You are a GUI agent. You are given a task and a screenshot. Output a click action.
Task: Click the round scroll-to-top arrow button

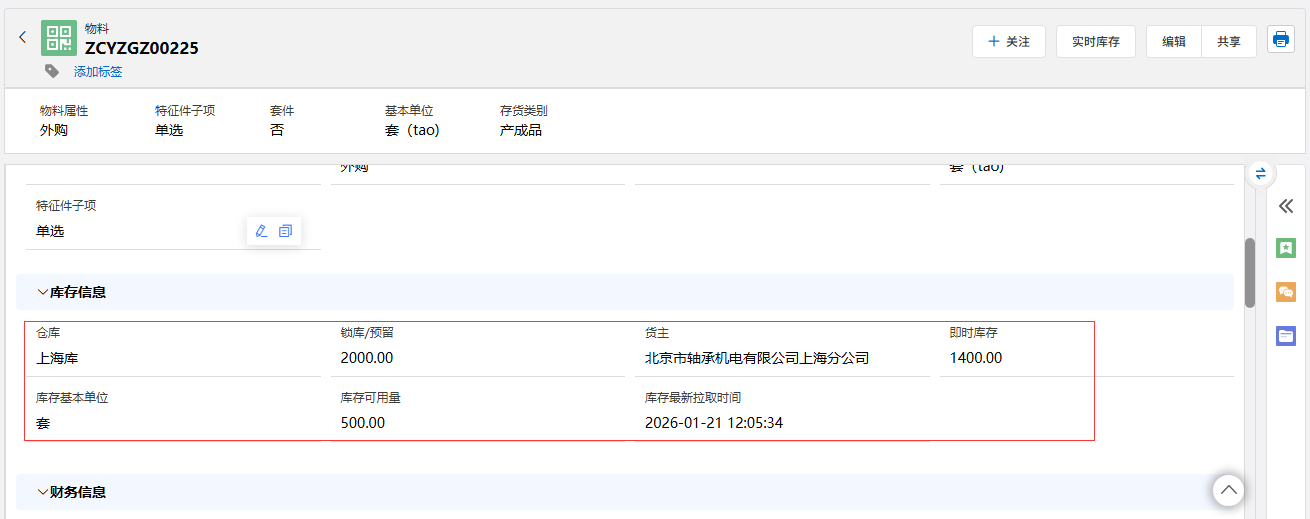1228,490
